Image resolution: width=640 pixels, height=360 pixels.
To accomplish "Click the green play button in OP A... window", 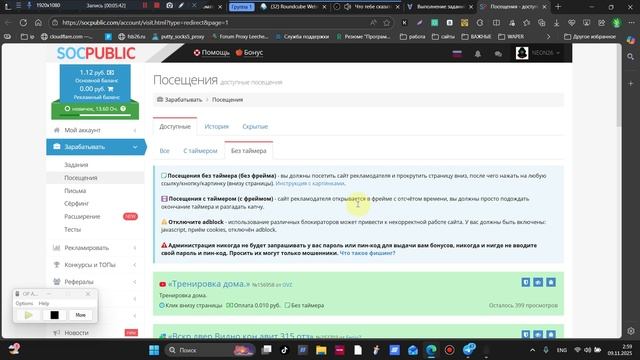I will pyautogui.click(x=28, y=316).
